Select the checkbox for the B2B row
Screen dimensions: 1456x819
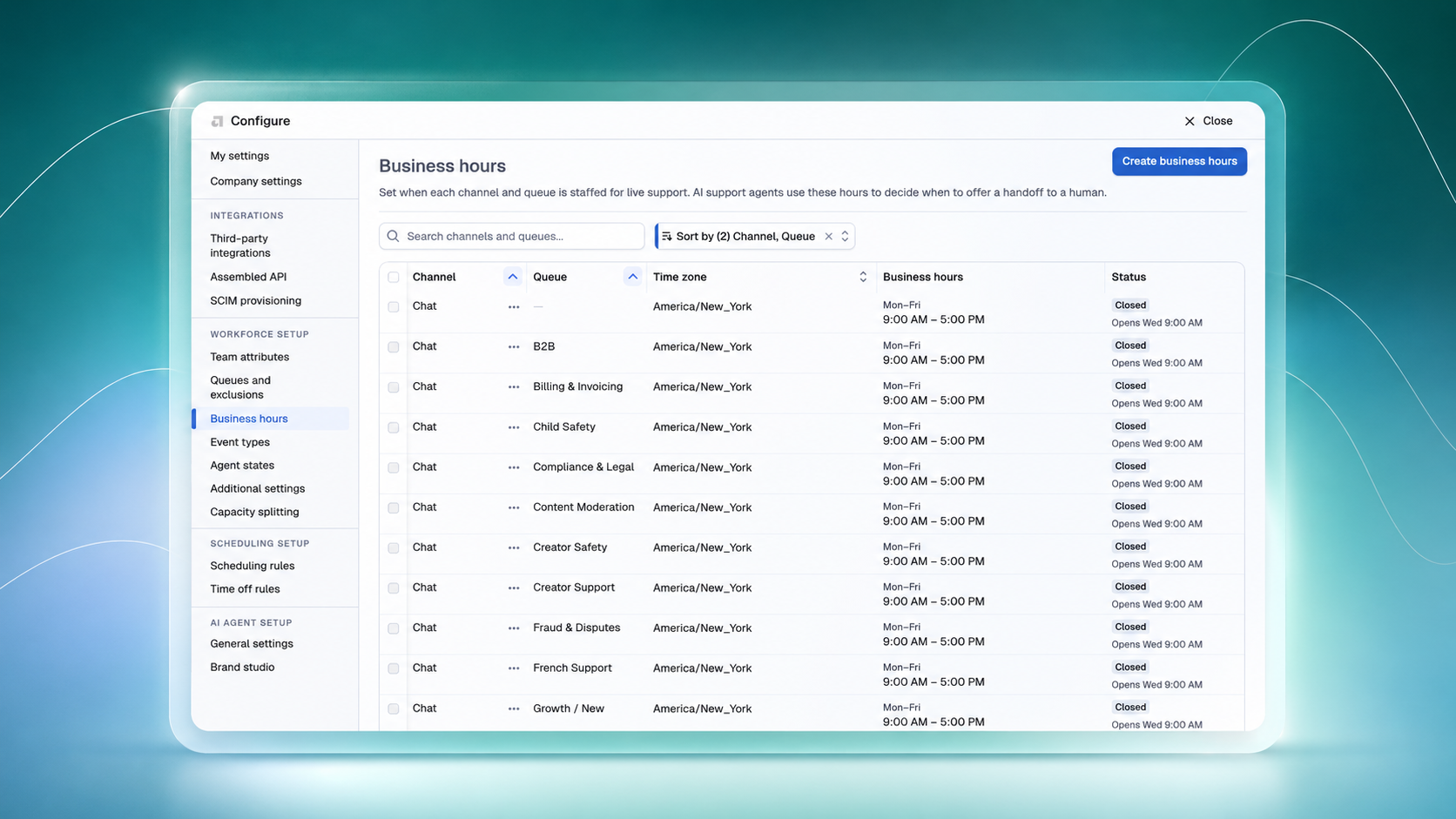(x=394, y=347)
